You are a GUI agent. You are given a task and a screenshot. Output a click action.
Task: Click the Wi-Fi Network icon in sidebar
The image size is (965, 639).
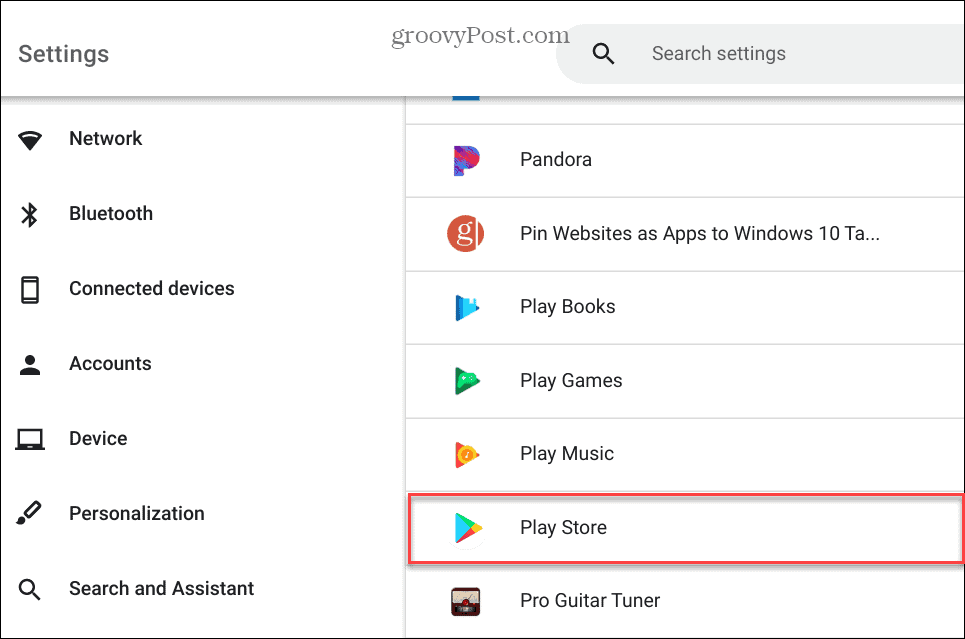point(30,140)
